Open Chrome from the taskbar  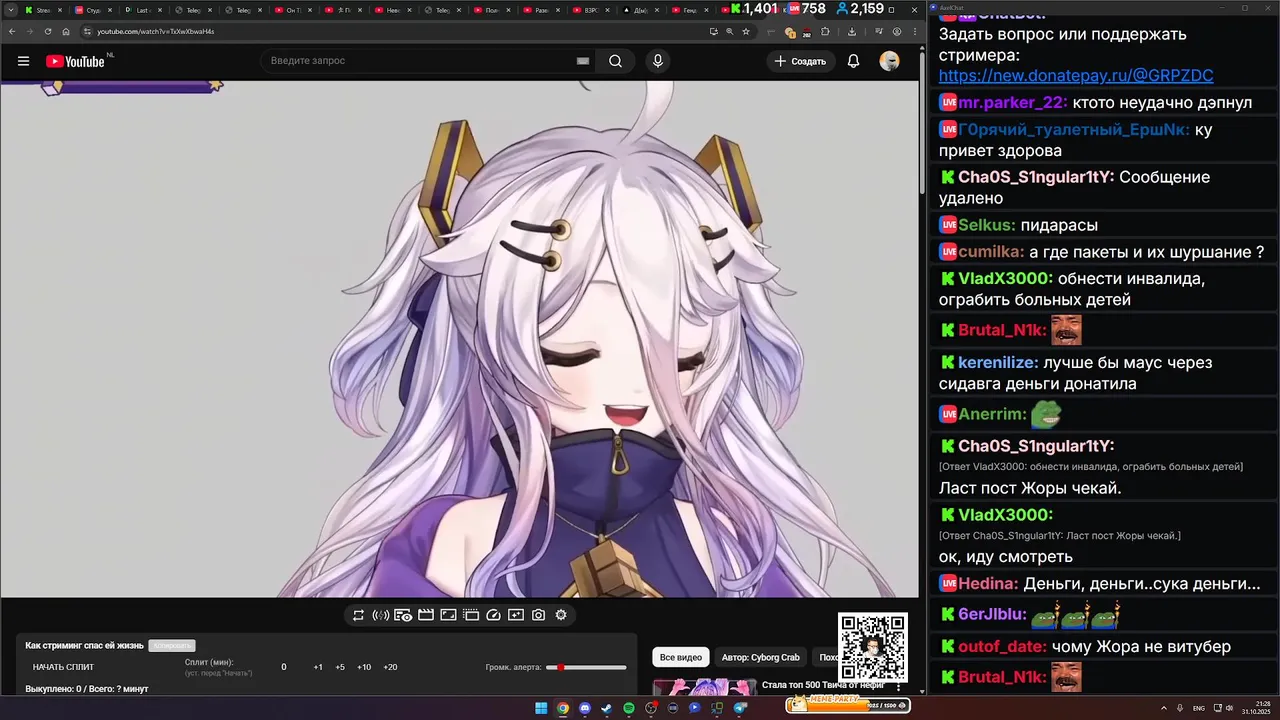[x=563, y=708]
